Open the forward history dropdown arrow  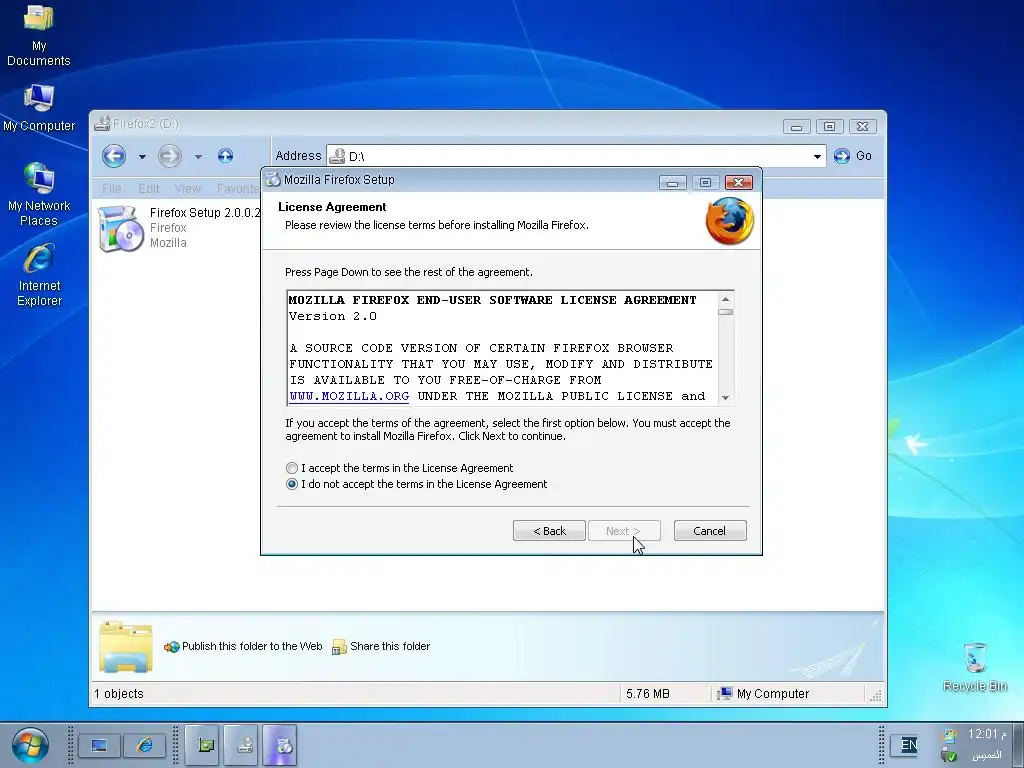point(198,157)
